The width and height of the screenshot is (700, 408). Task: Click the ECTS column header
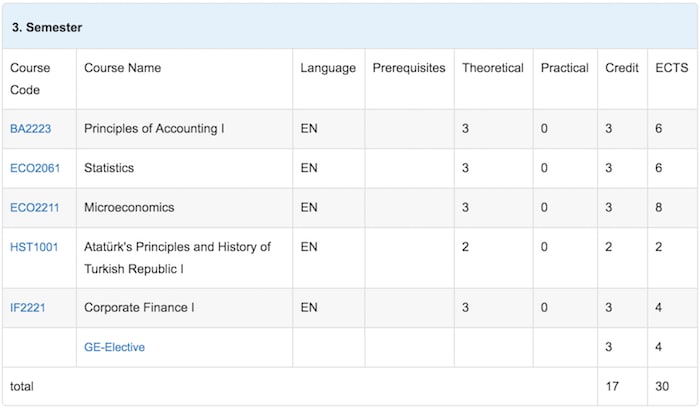672,68
